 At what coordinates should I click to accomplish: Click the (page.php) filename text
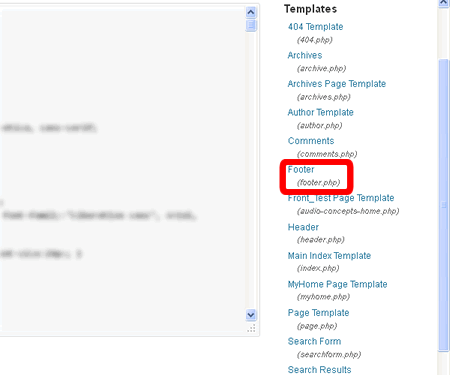tap(317, 326)
